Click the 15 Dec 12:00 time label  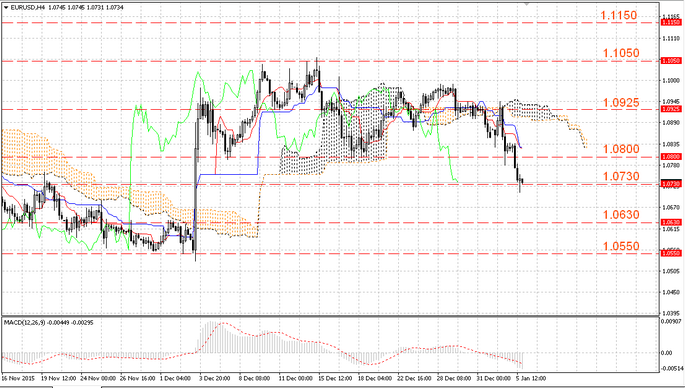coord(335,378)
